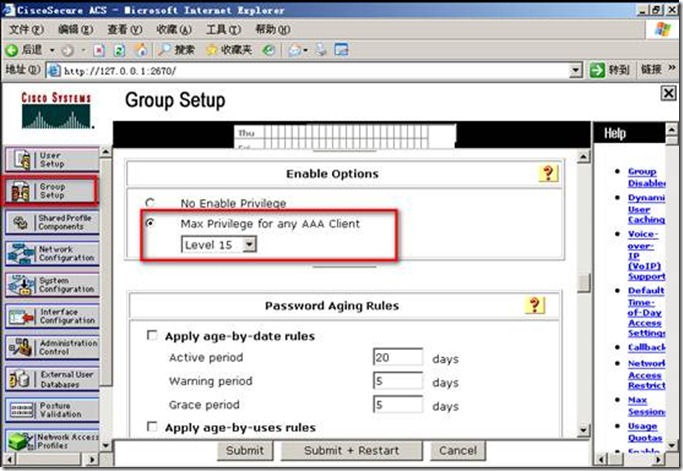Open Administration Control section
Viewport: 683px width, 471px height.
52,348
